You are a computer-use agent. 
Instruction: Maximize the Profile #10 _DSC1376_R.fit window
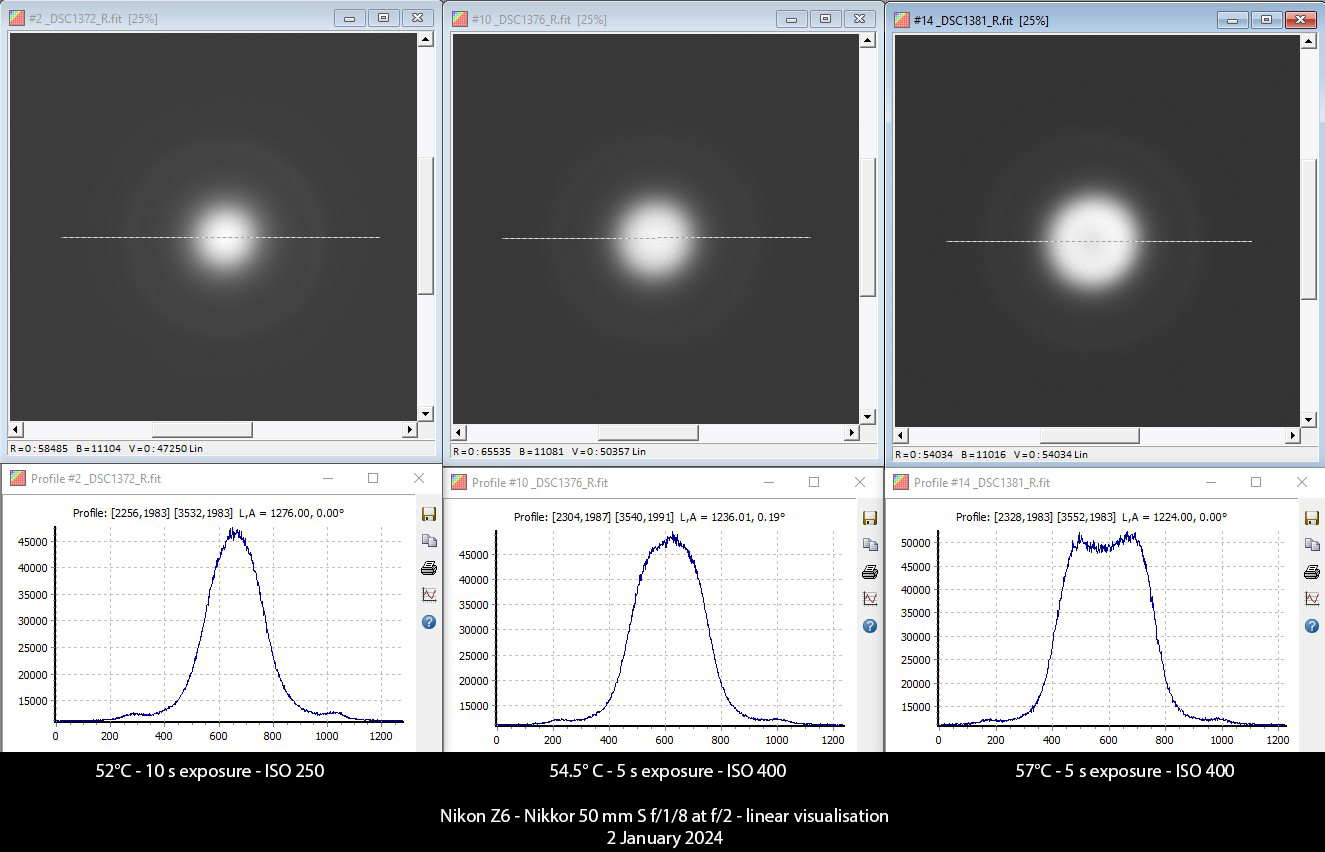[814, 482]
